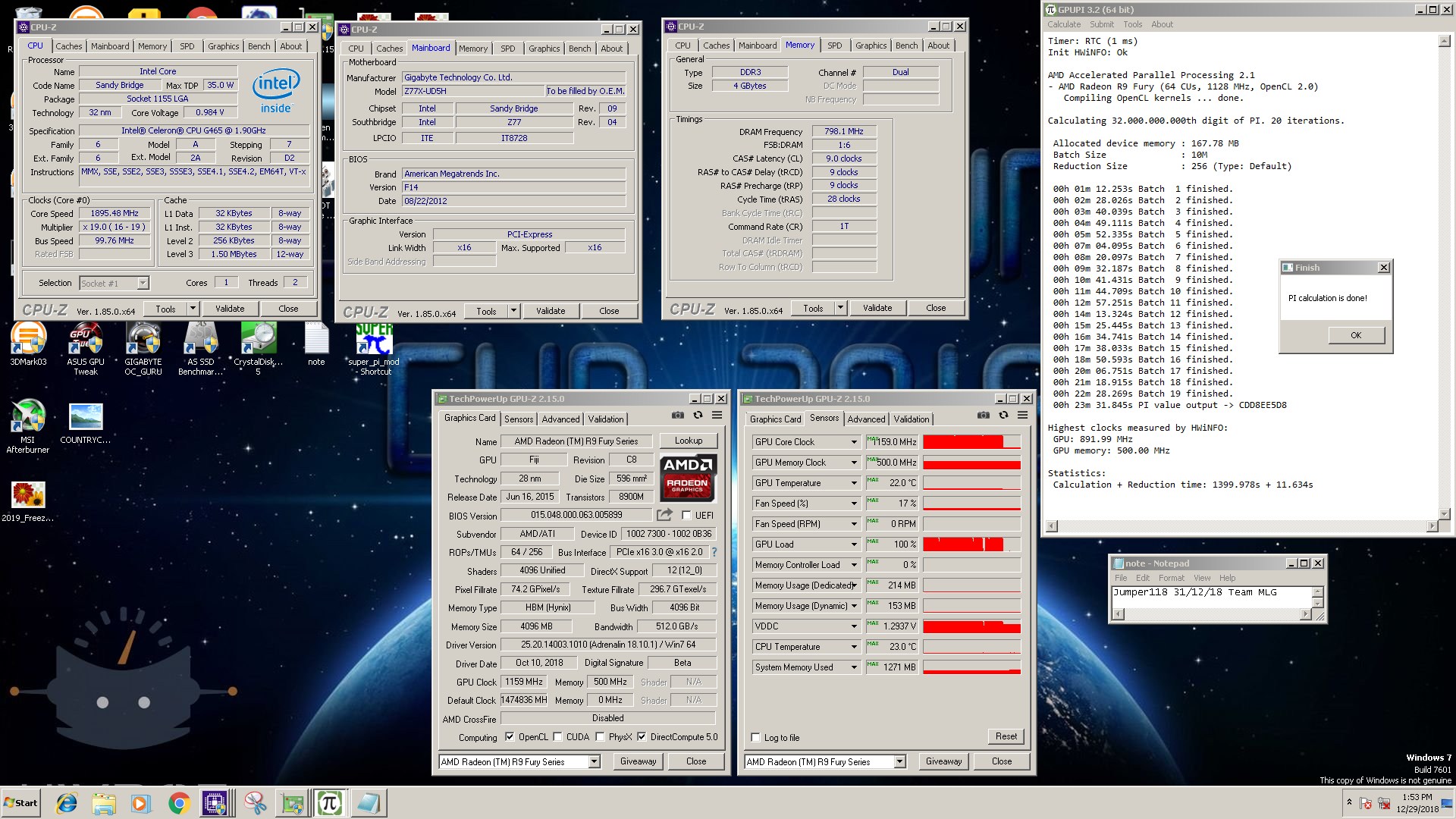
Task: Launch Internet Explorer from the taskbar
Action: coord(67,803)
